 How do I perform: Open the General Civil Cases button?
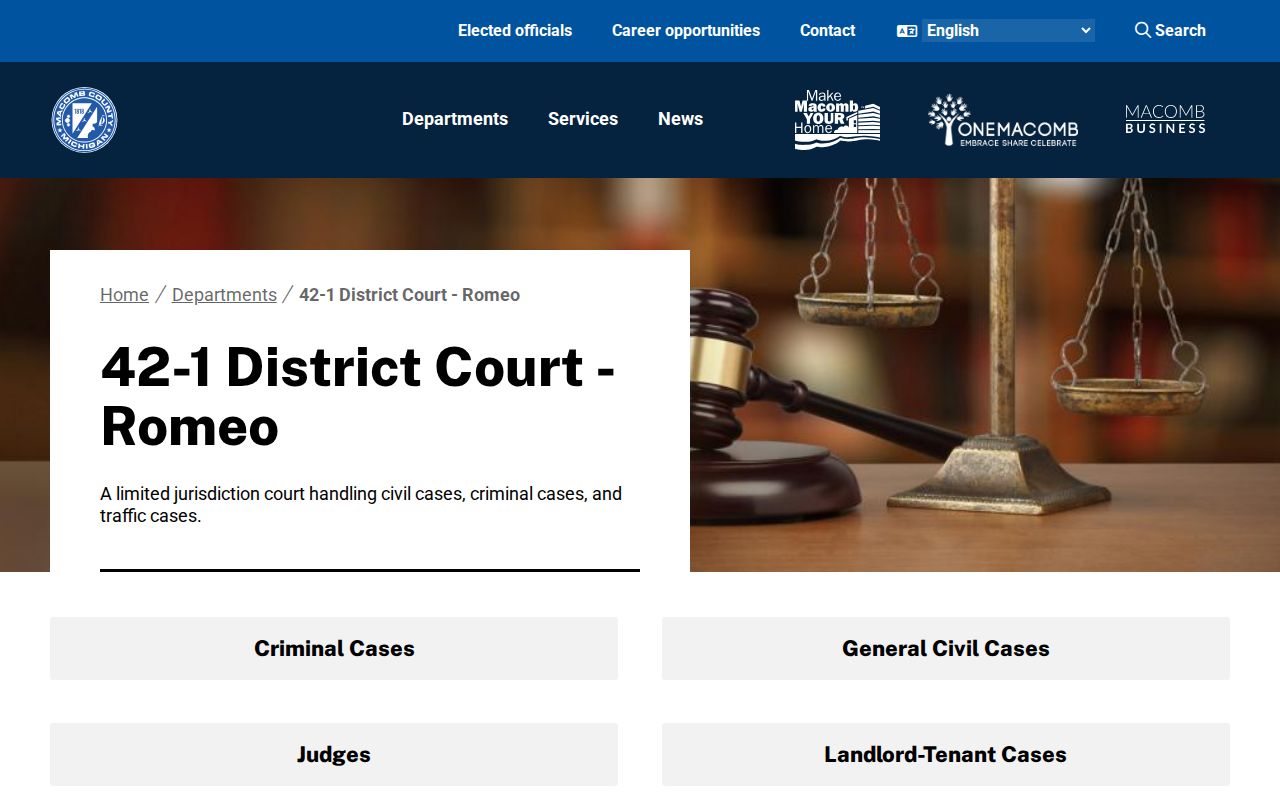coord(946,648)
